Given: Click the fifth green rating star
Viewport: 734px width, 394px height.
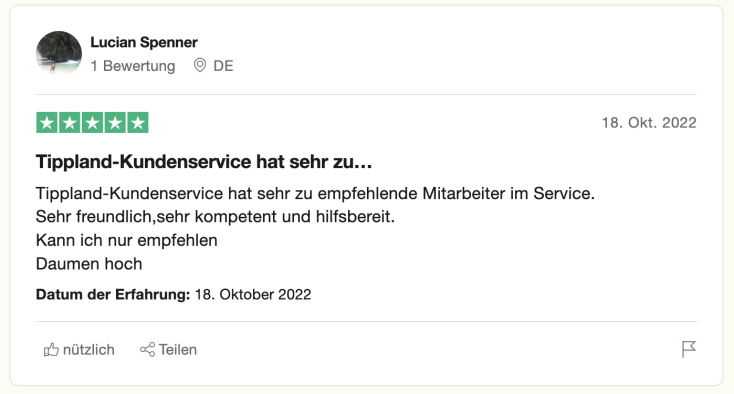Looking at the screenshot, I should pyautogui.click(x=138, y=123).
